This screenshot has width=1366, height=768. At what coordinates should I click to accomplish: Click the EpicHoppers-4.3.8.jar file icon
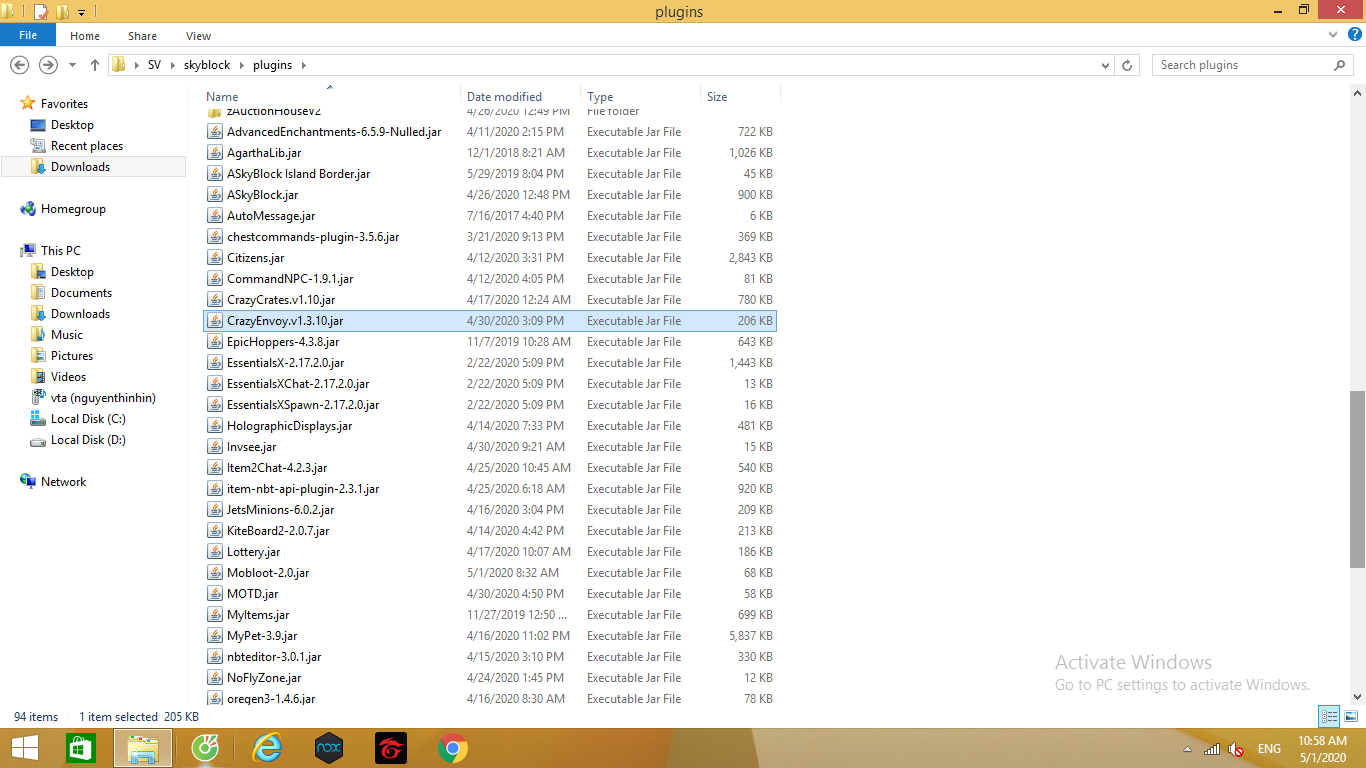pyautogui.click(x=215, y=342)
